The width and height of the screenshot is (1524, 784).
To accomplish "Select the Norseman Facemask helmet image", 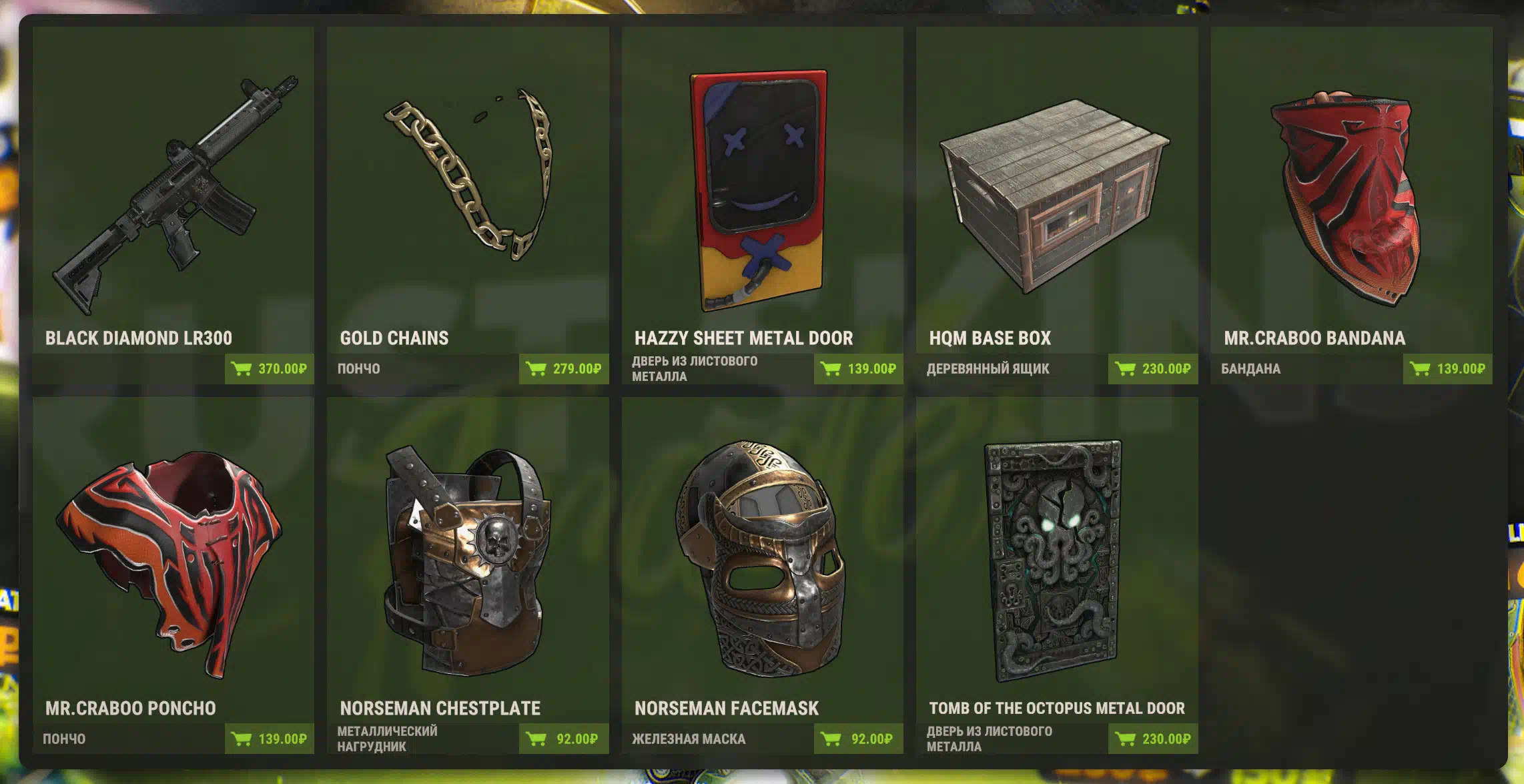I will [x=761, y=559].
